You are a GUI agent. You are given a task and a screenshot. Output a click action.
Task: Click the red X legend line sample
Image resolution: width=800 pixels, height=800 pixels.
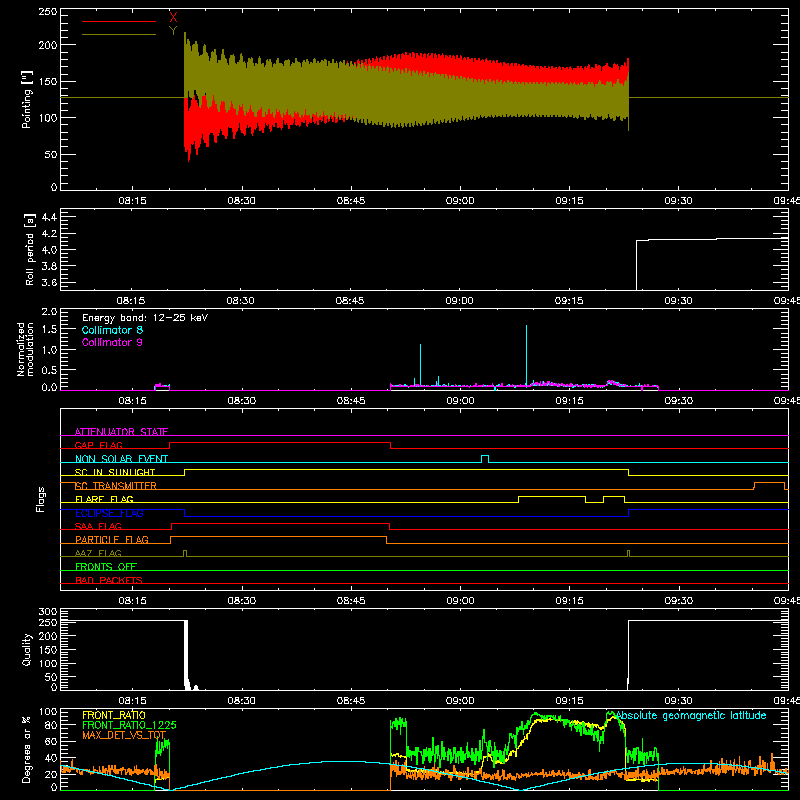[x=119, y=21]
